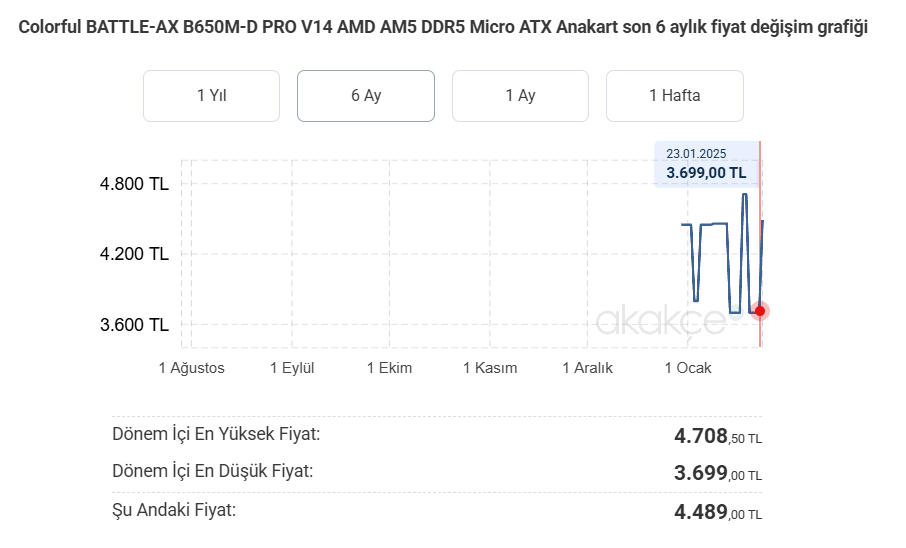This screenshot has height=548, width=906.
Task: Click the 1 Ağustos date label
Action: tap(192, 368)
